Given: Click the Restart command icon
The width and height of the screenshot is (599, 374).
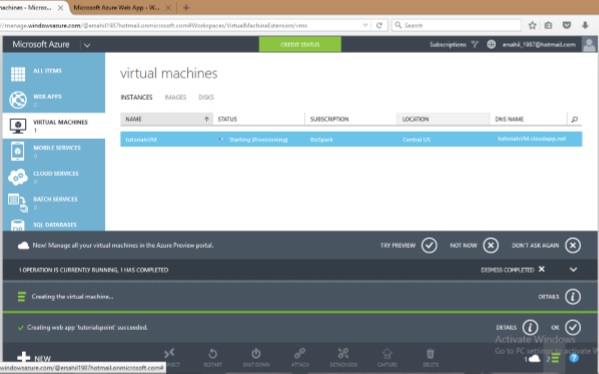Looking at the screenshot, I should [213, 353].
